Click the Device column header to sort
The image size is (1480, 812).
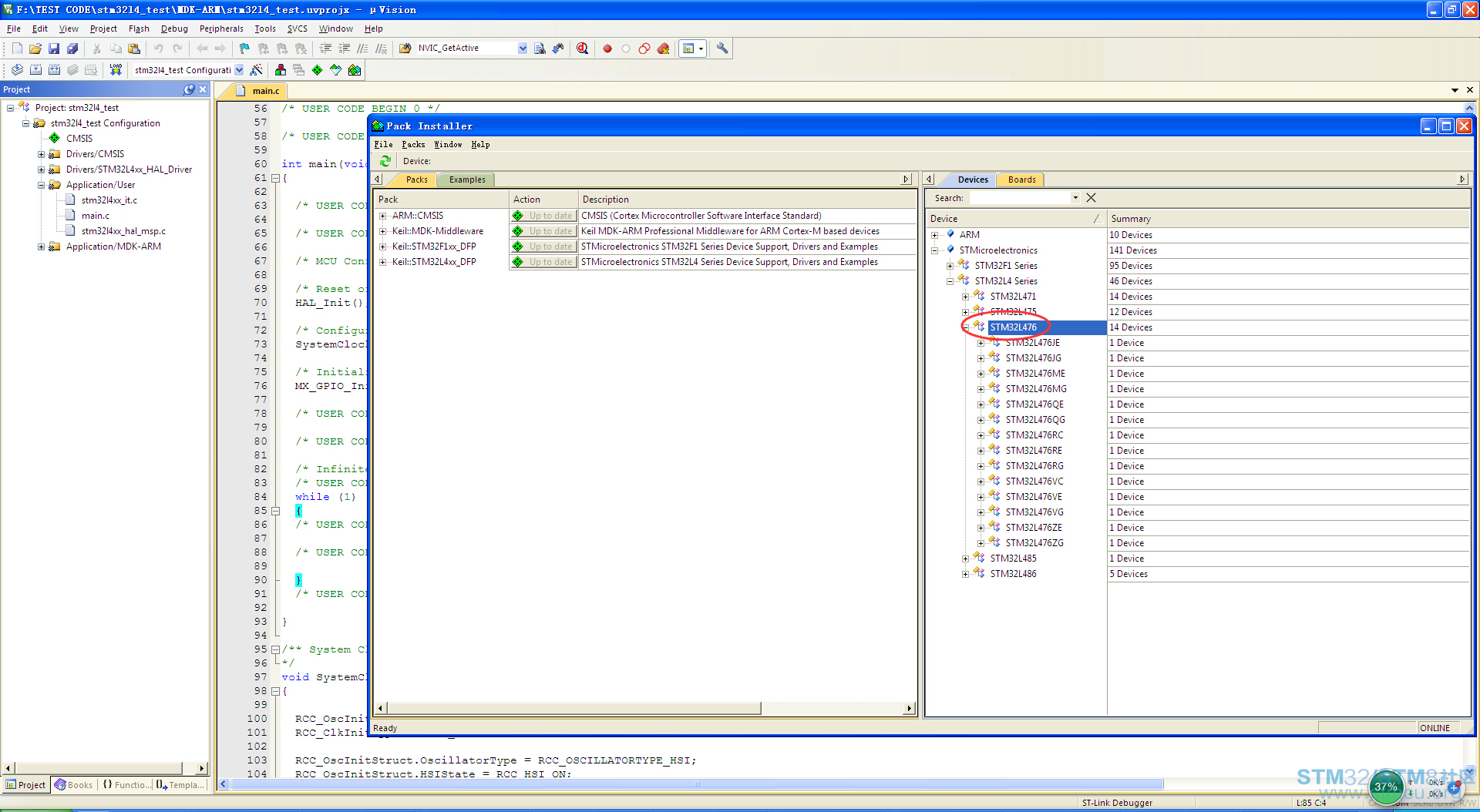point(1016,219)
